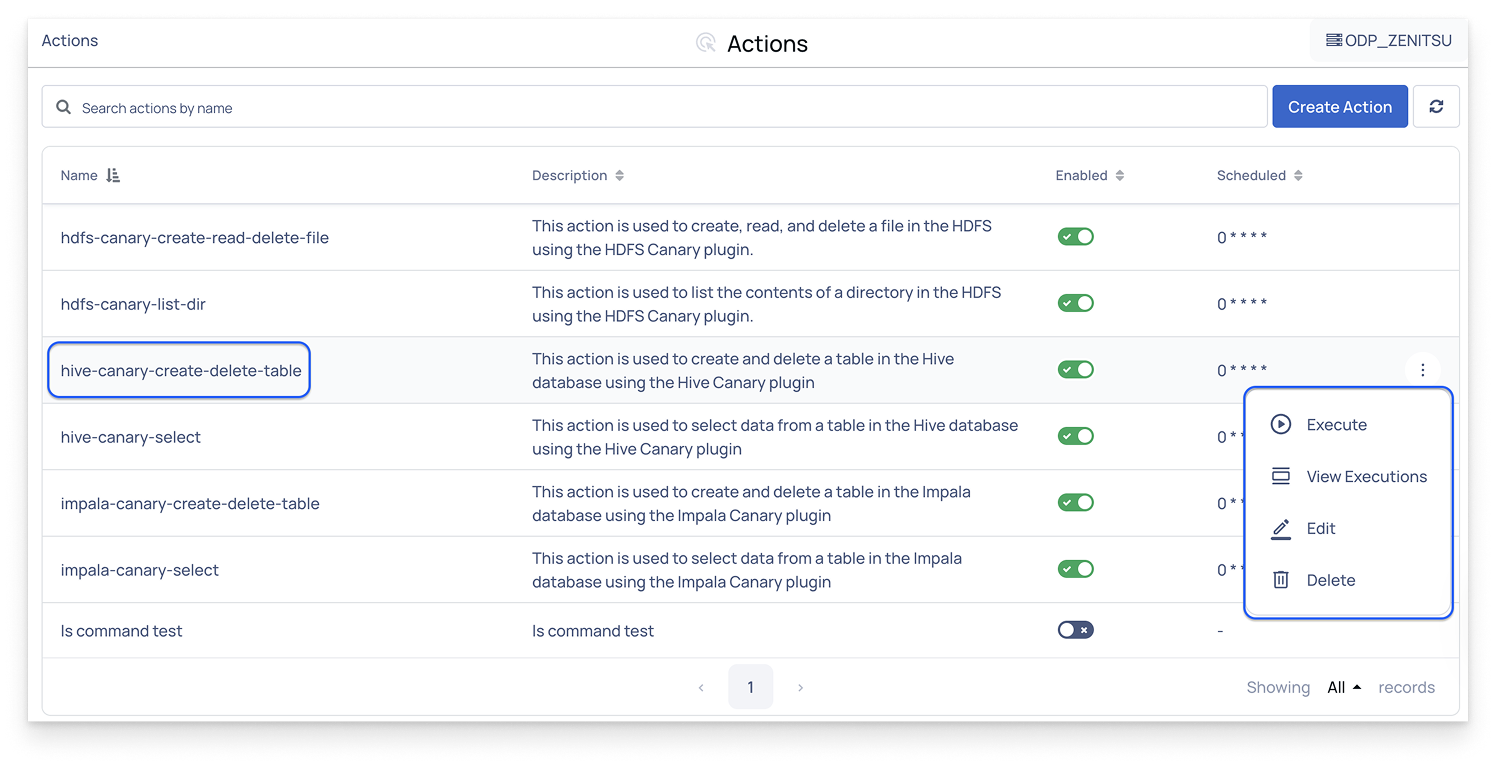
Task: Choose Execute in the context menu
Action: pyautogui.click(x=1336, y=424)
